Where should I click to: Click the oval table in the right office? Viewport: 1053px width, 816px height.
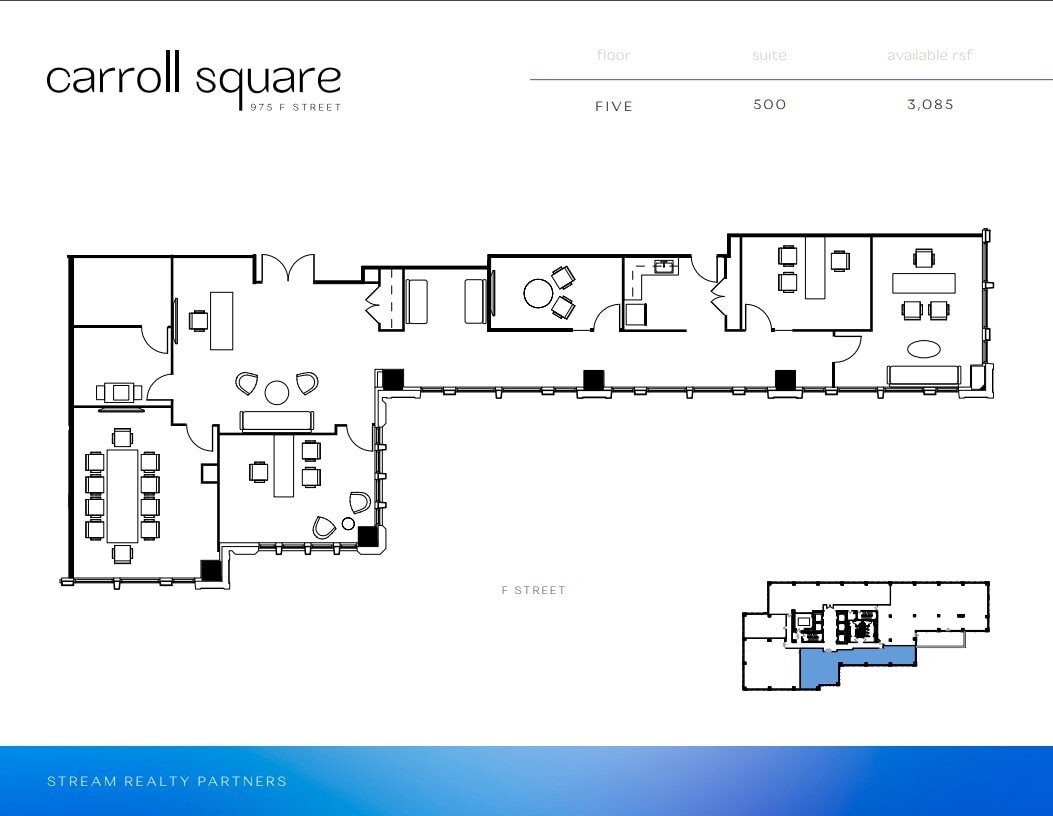(x=922, y=347)
